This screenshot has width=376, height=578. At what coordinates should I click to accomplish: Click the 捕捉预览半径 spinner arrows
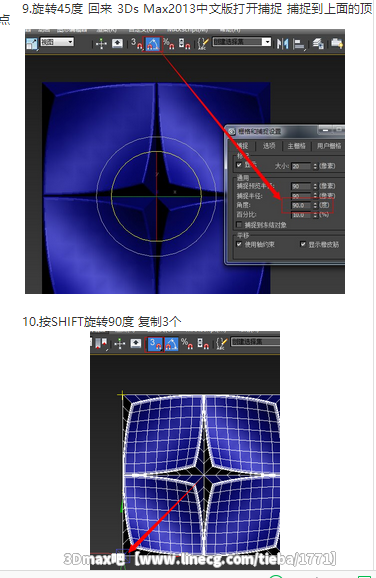(x=315, y=186)
